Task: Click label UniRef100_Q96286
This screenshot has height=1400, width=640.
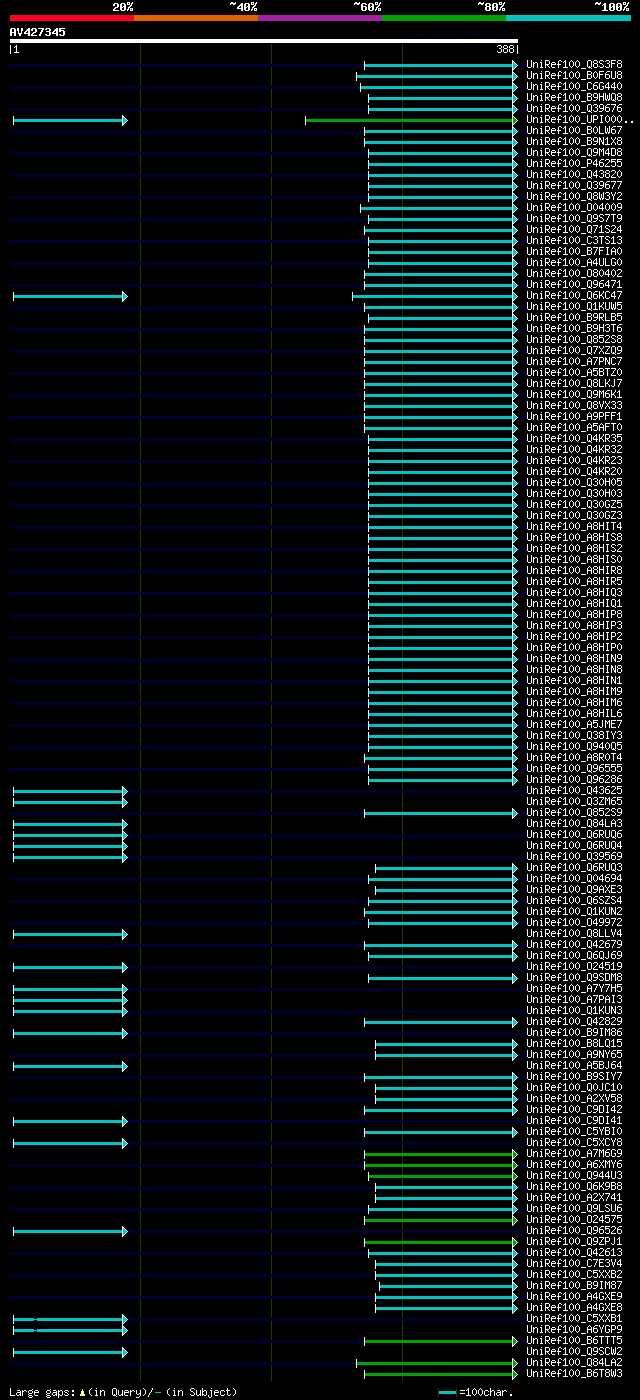Action: coord(574,779)
